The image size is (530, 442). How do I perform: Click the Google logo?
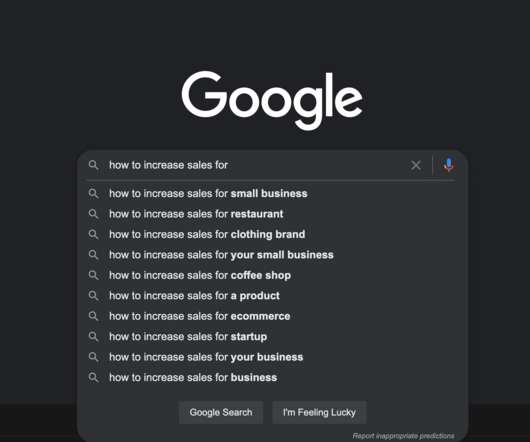(x=272, y=100)
